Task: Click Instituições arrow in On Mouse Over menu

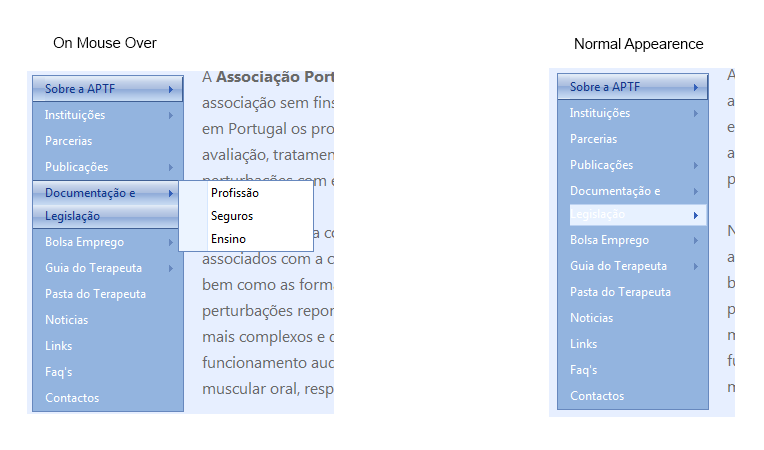Action: click(x=171, y=115)
